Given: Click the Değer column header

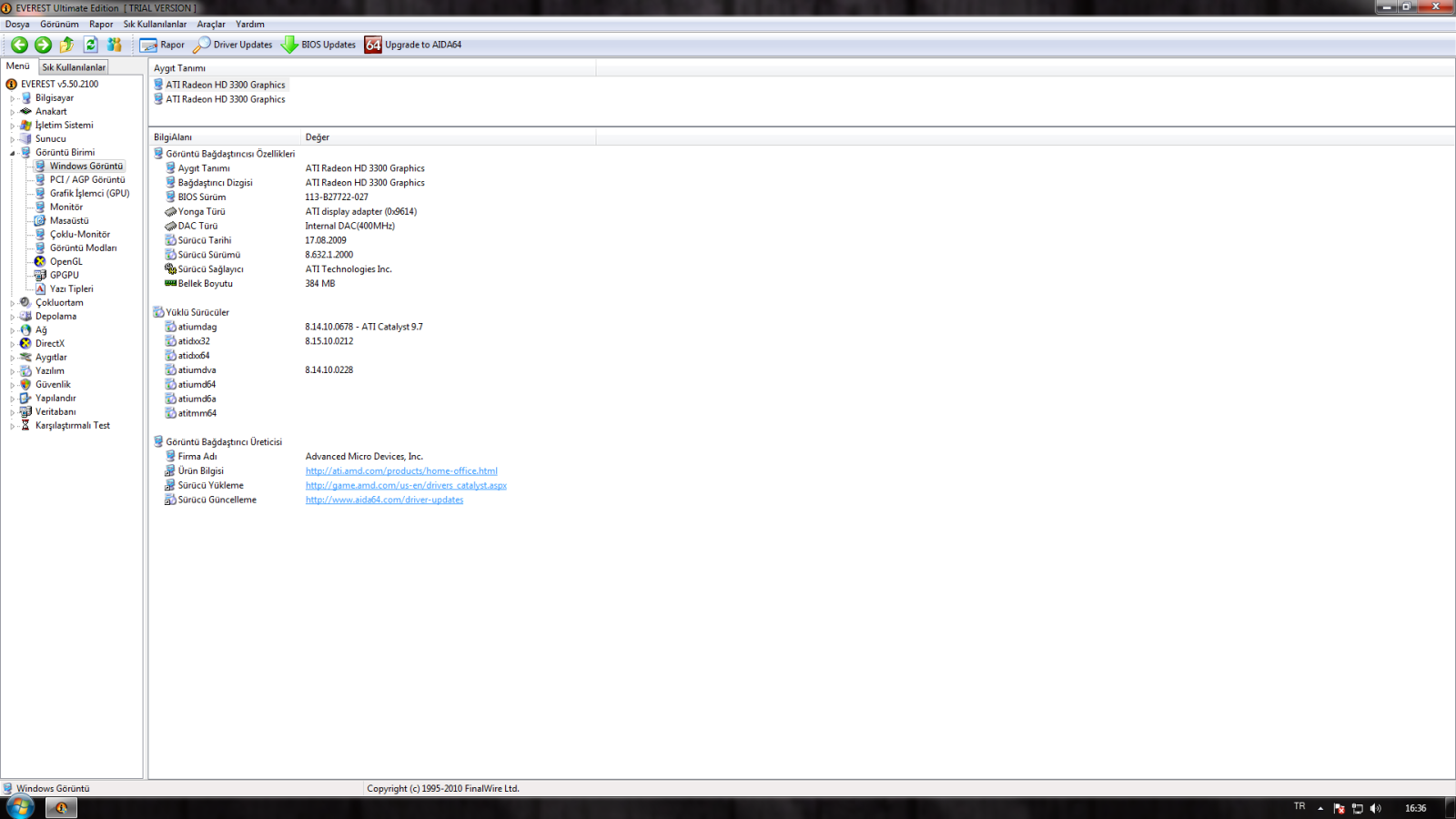Looking at the screenshot, I should [449, 137].
